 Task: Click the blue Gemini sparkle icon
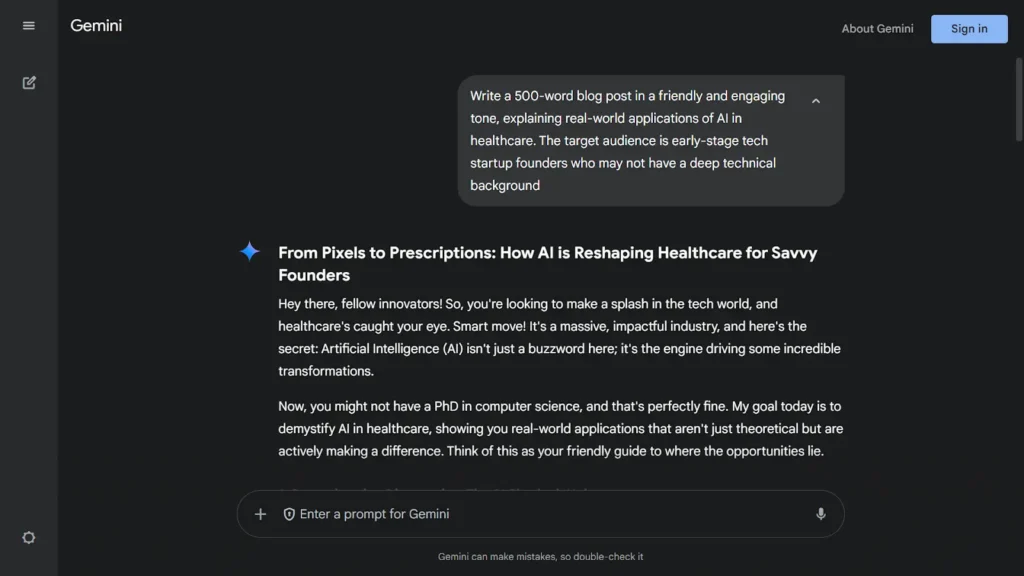(249, 251)
